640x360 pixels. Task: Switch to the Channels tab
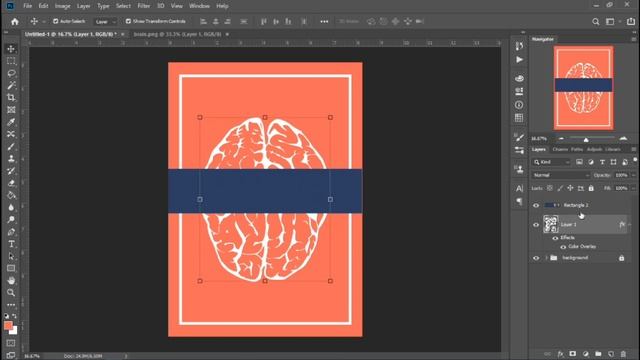coord(560,149)
